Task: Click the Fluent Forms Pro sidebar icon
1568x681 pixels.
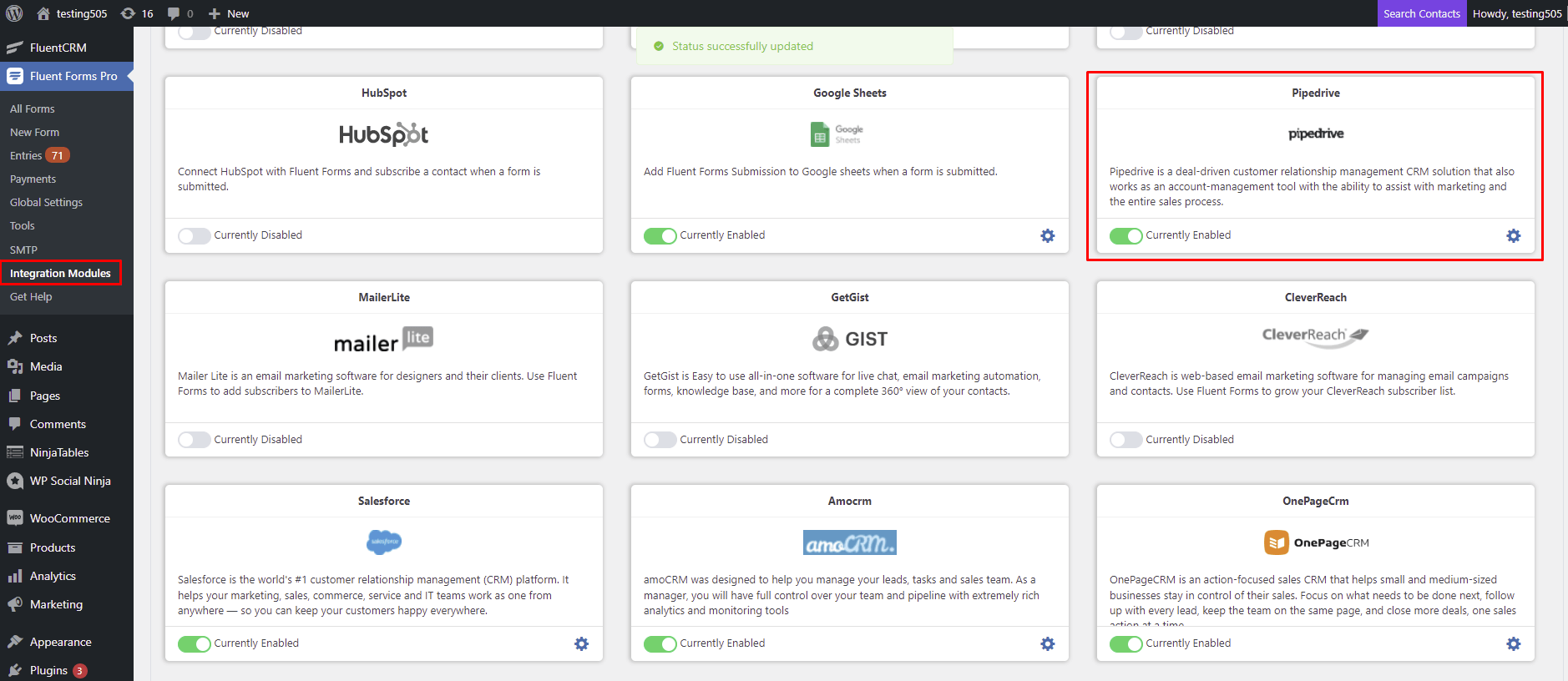Action: tap(14, 76)
